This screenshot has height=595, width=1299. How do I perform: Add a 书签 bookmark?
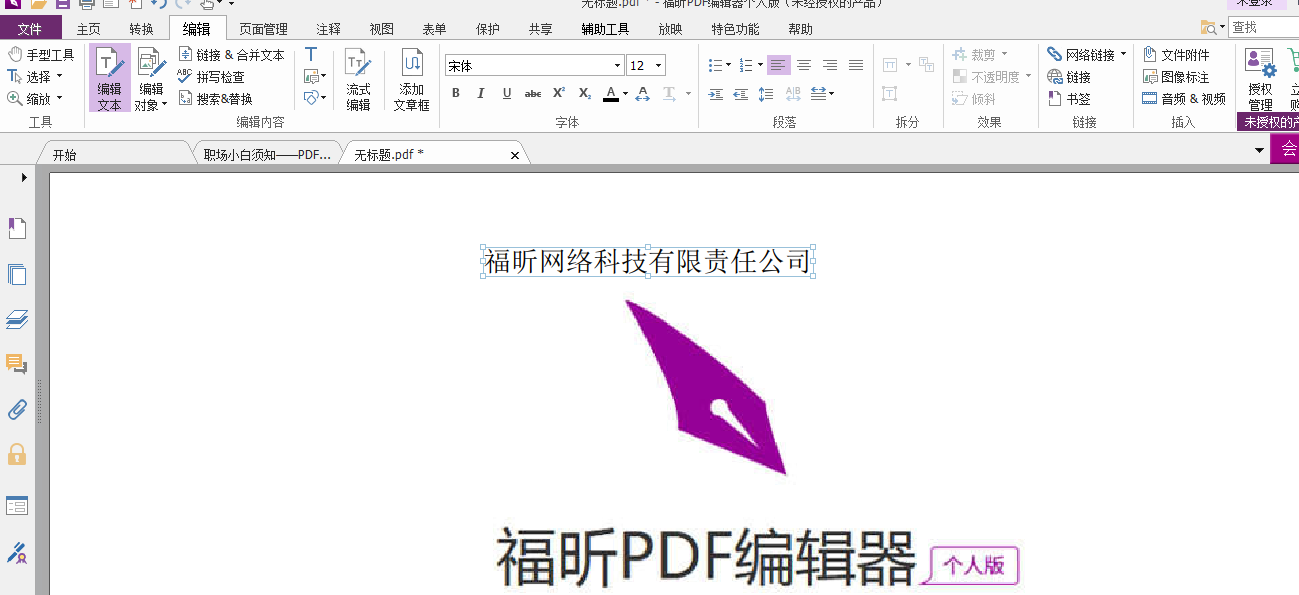click(1069, 99)
